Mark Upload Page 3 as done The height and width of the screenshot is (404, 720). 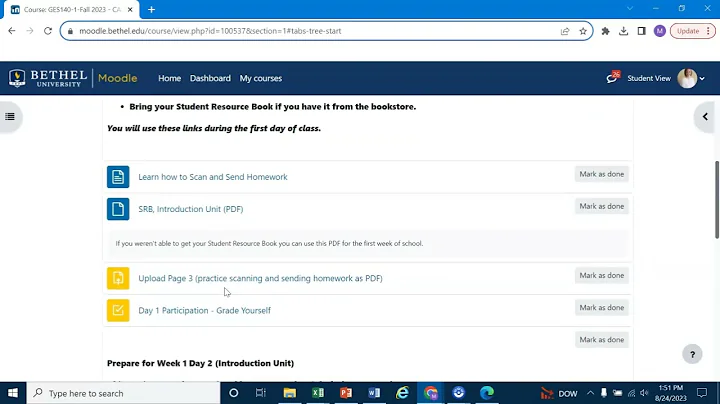[602, 275]
